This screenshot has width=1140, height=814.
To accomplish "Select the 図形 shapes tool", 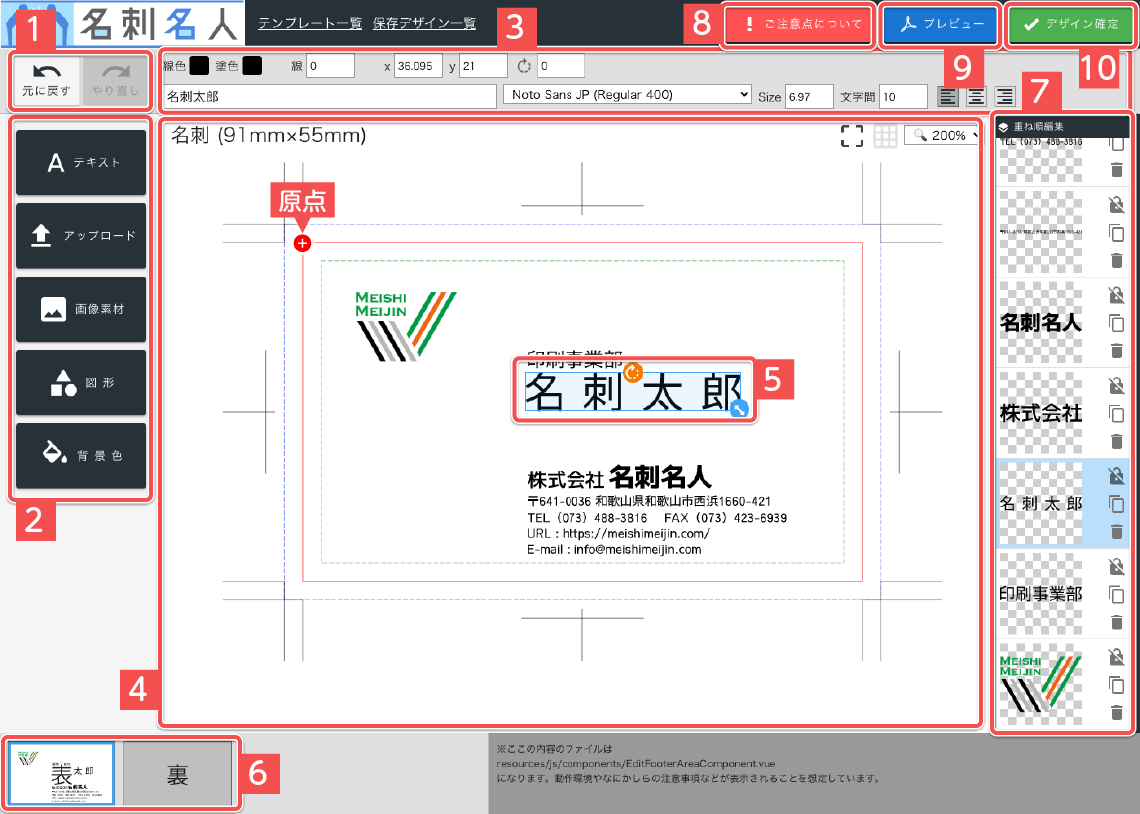I will pyautogui.click(x=81, y=382).
